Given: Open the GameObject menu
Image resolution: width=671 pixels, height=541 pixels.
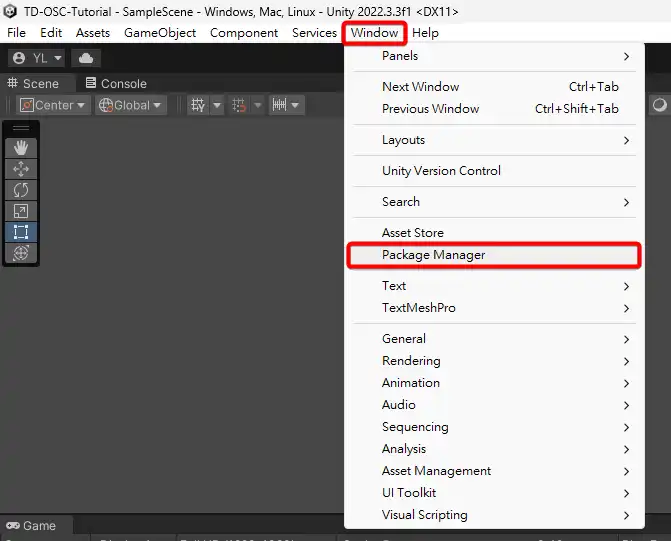Looking at the screenshot, I should (160, 33).
